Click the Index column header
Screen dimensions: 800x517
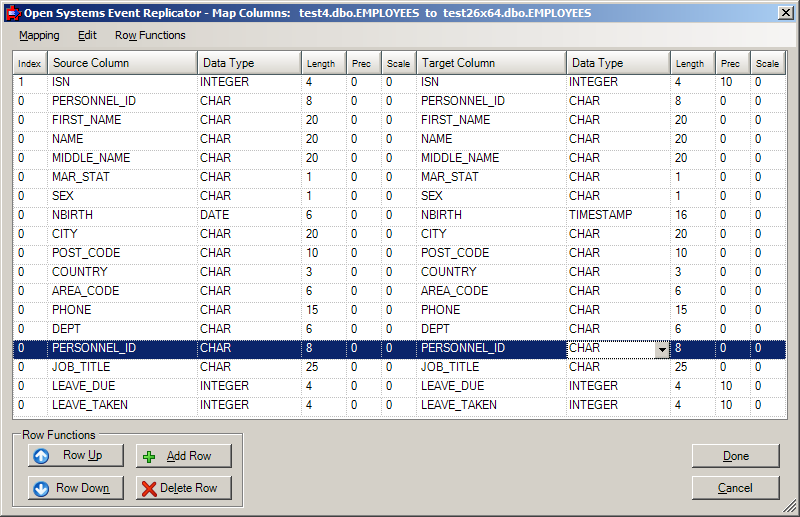point(30,63)
